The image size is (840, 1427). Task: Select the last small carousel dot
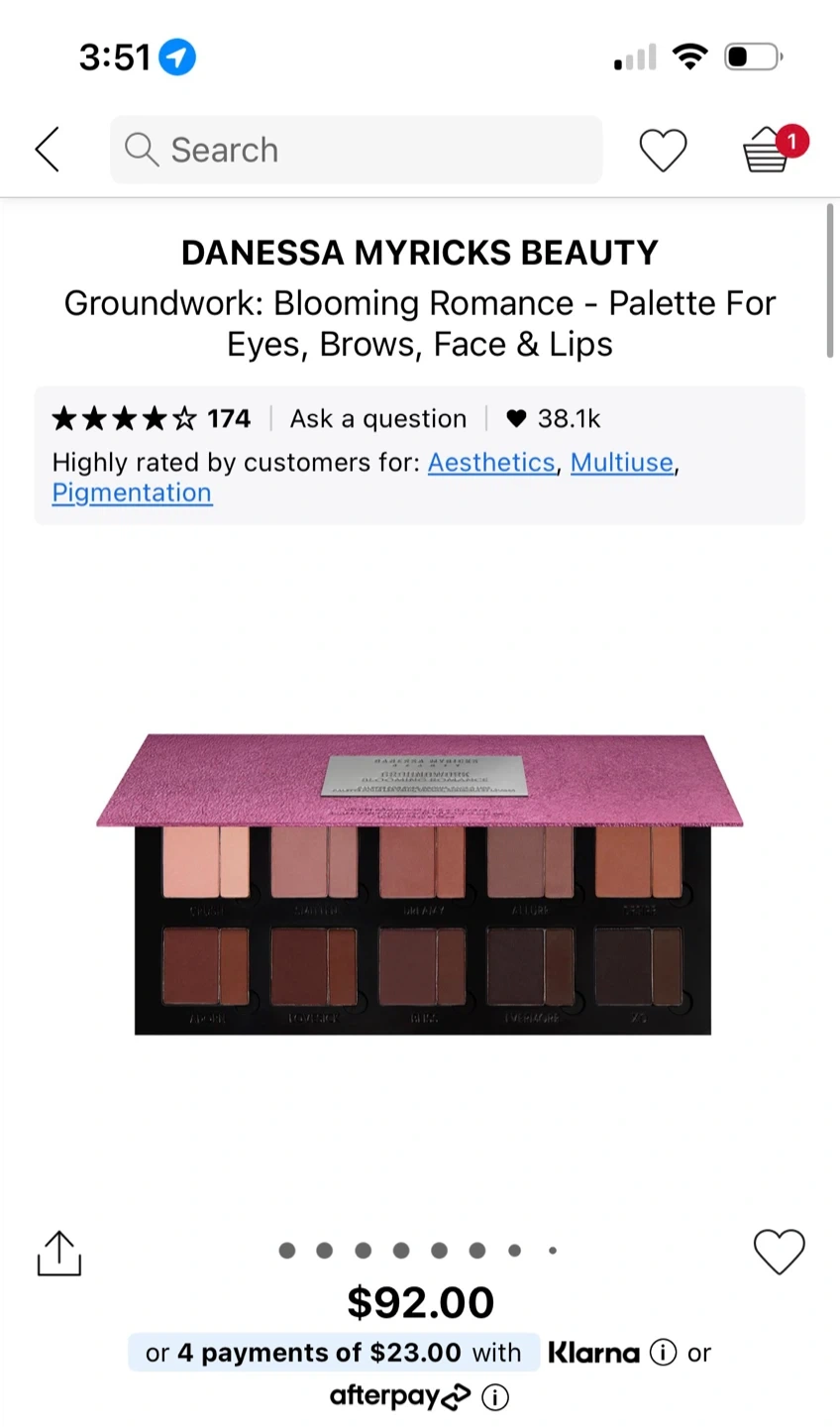[552, 1251]
